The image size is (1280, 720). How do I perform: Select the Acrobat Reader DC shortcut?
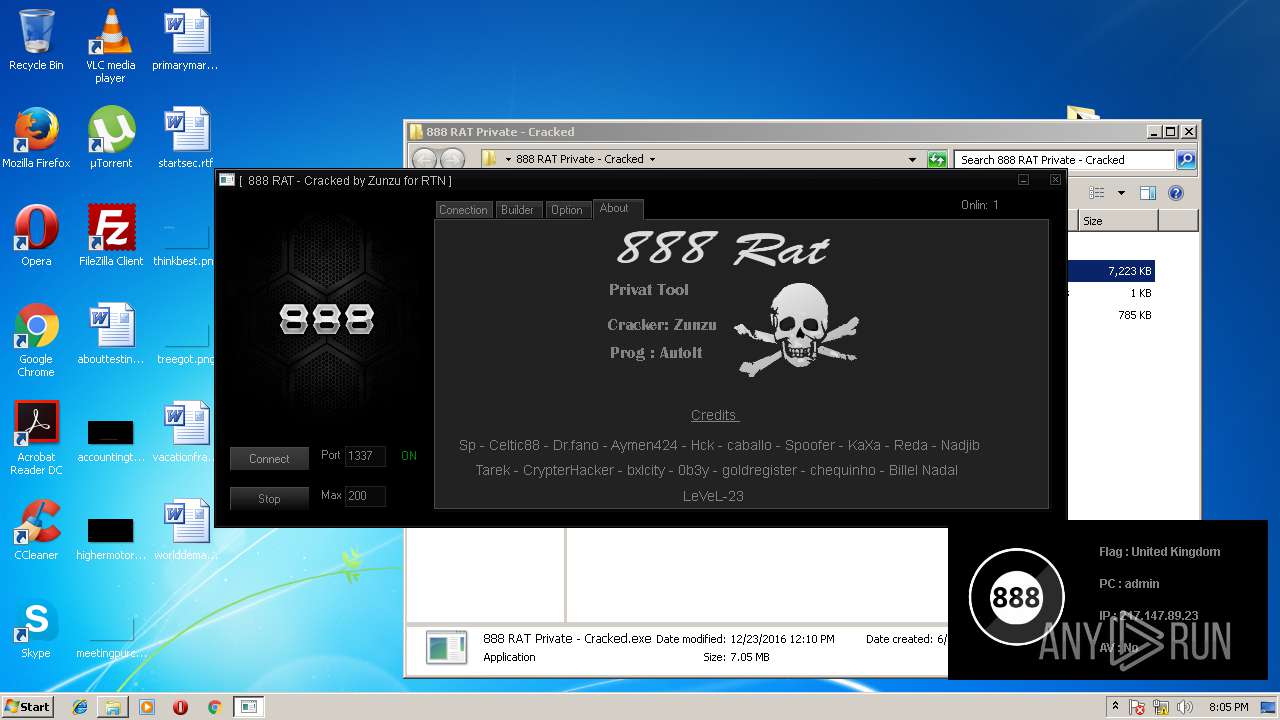[x=36, y=438]
